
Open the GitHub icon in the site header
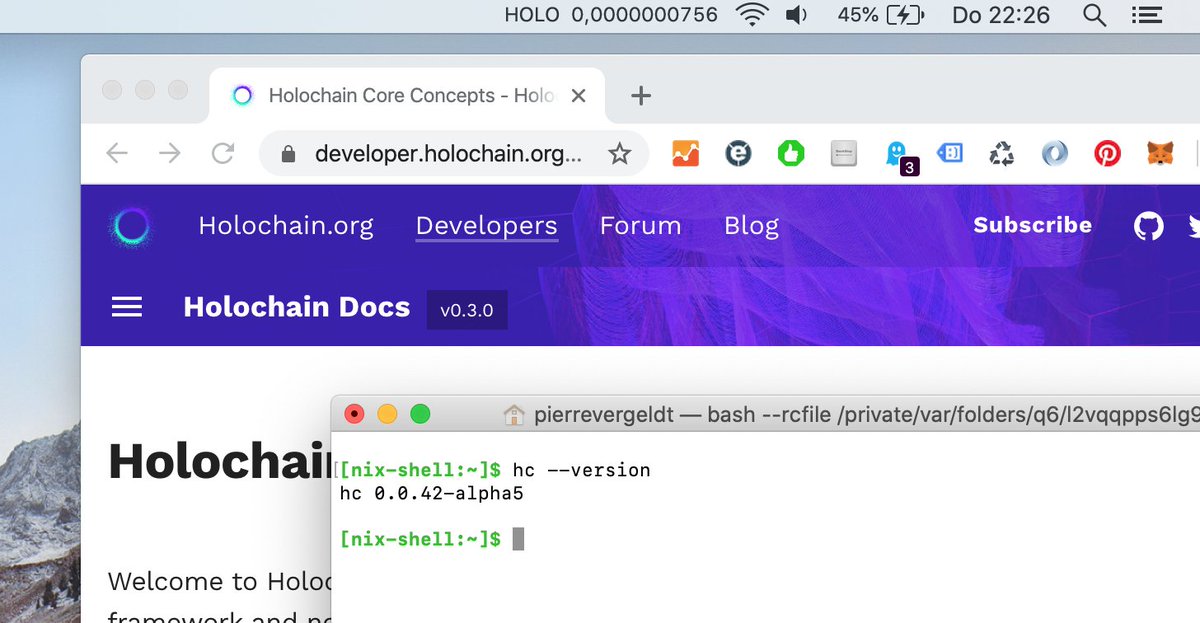pyautogui.click(x=1149, y=226)
